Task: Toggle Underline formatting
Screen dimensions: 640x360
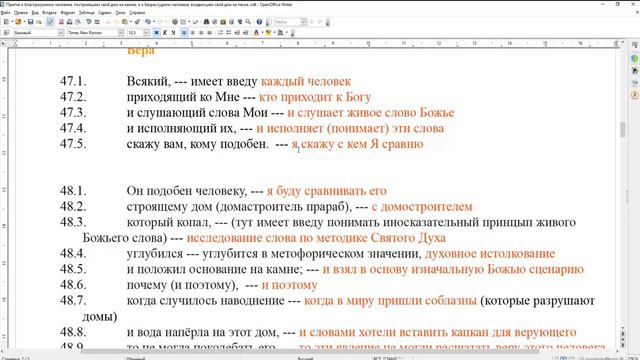Action: click(x=173, y=33)
